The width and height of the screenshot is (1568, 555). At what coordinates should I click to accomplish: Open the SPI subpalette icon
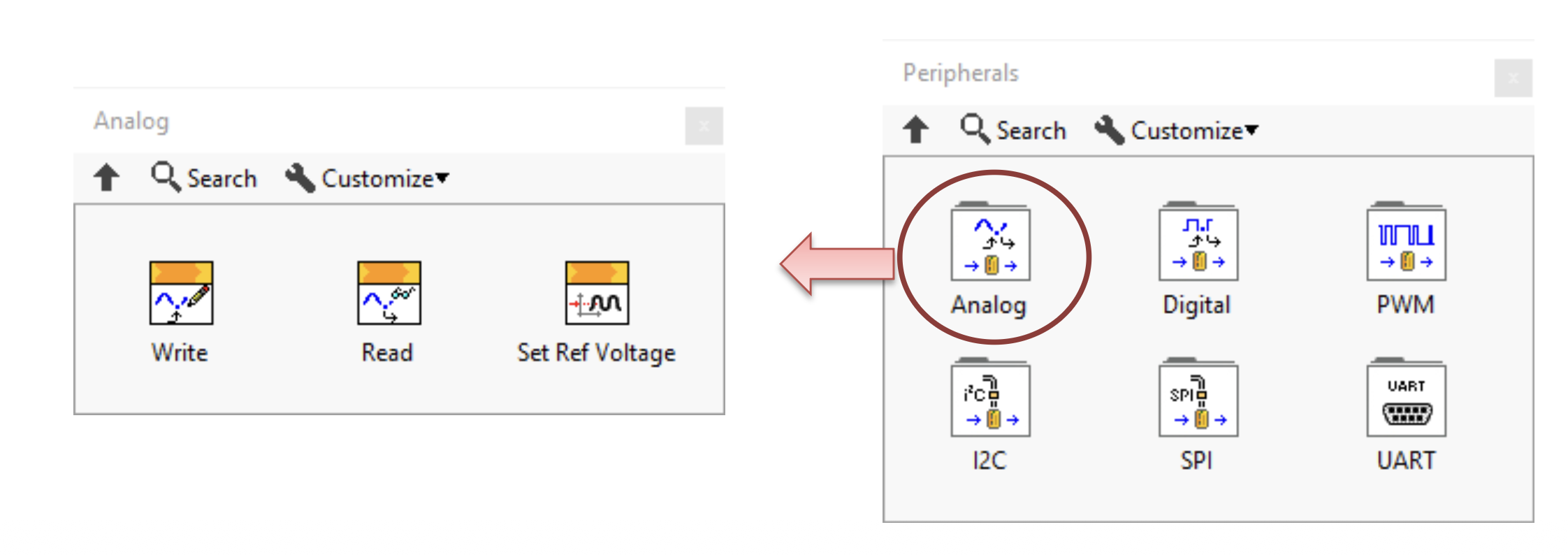(x=1198, y=398)
